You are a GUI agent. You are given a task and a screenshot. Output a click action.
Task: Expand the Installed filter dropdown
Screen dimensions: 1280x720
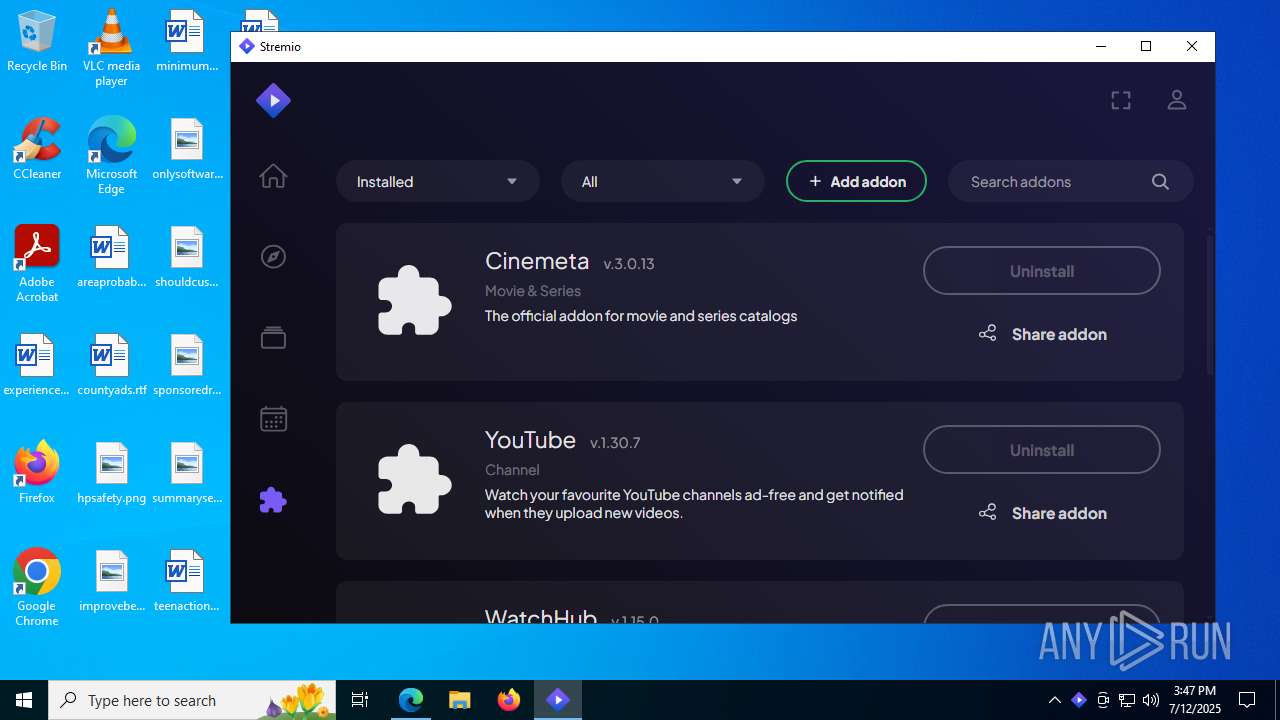pos(438,182)
